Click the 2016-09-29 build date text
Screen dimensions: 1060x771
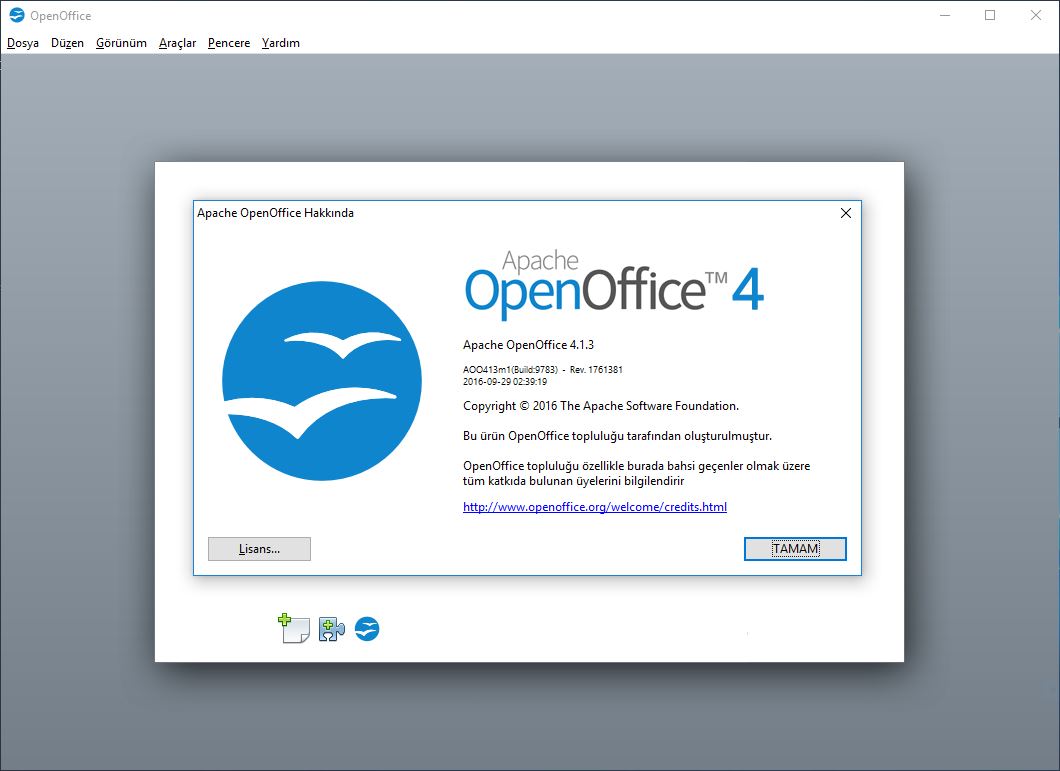(x=505, y=381)
